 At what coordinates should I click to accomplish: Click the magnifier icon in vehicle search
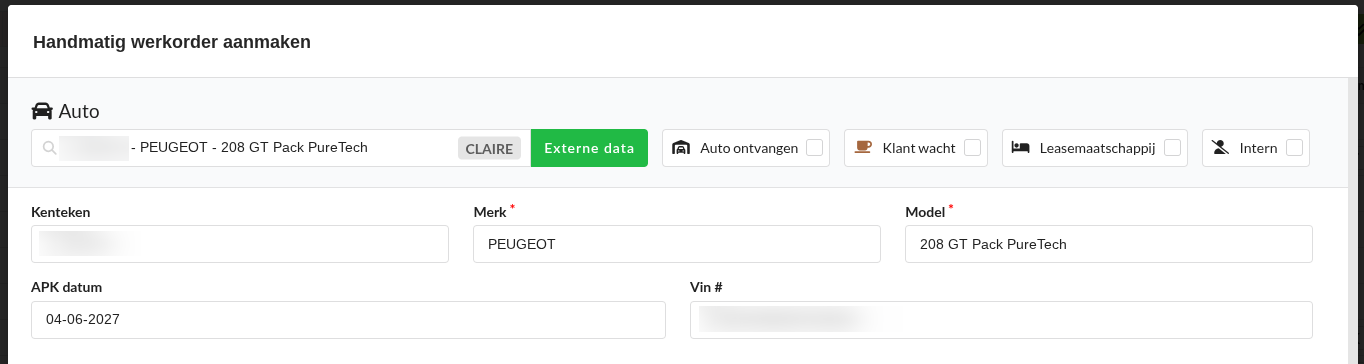click(49, 148)
